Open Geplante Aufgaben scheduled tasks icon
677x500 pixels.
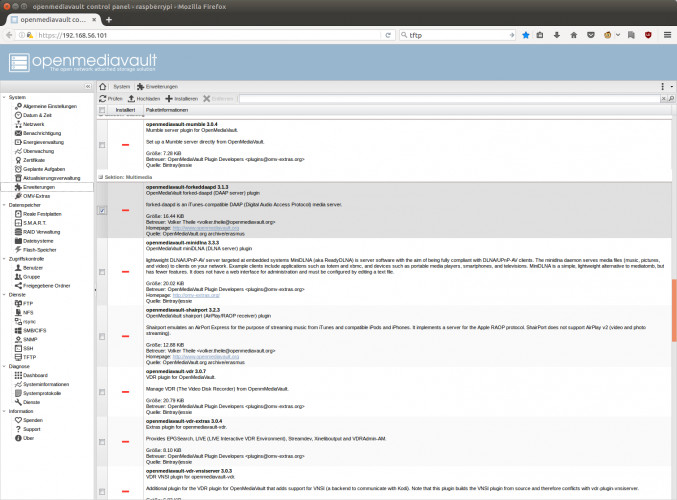18,169
